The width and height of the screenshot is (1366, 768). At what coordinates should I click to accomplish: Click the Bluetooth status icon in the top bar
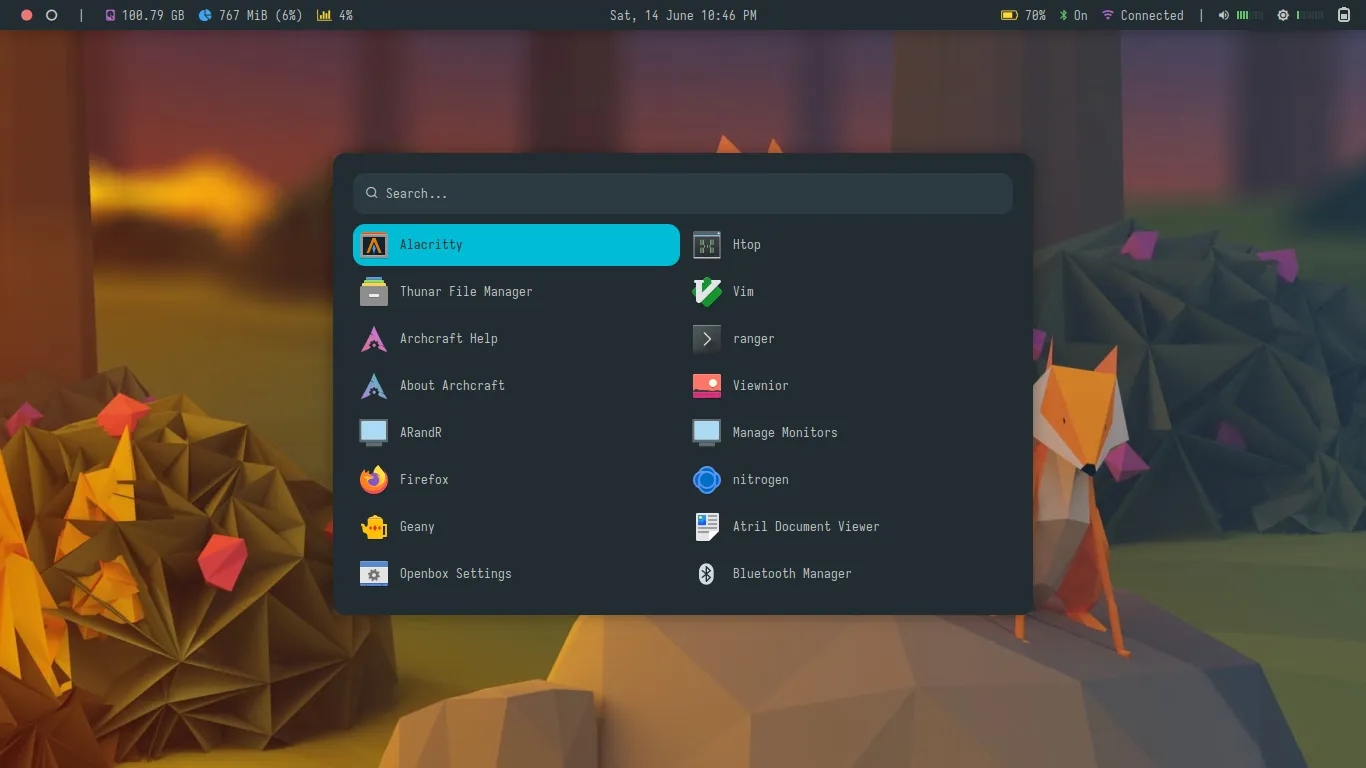click(1064, 16)
